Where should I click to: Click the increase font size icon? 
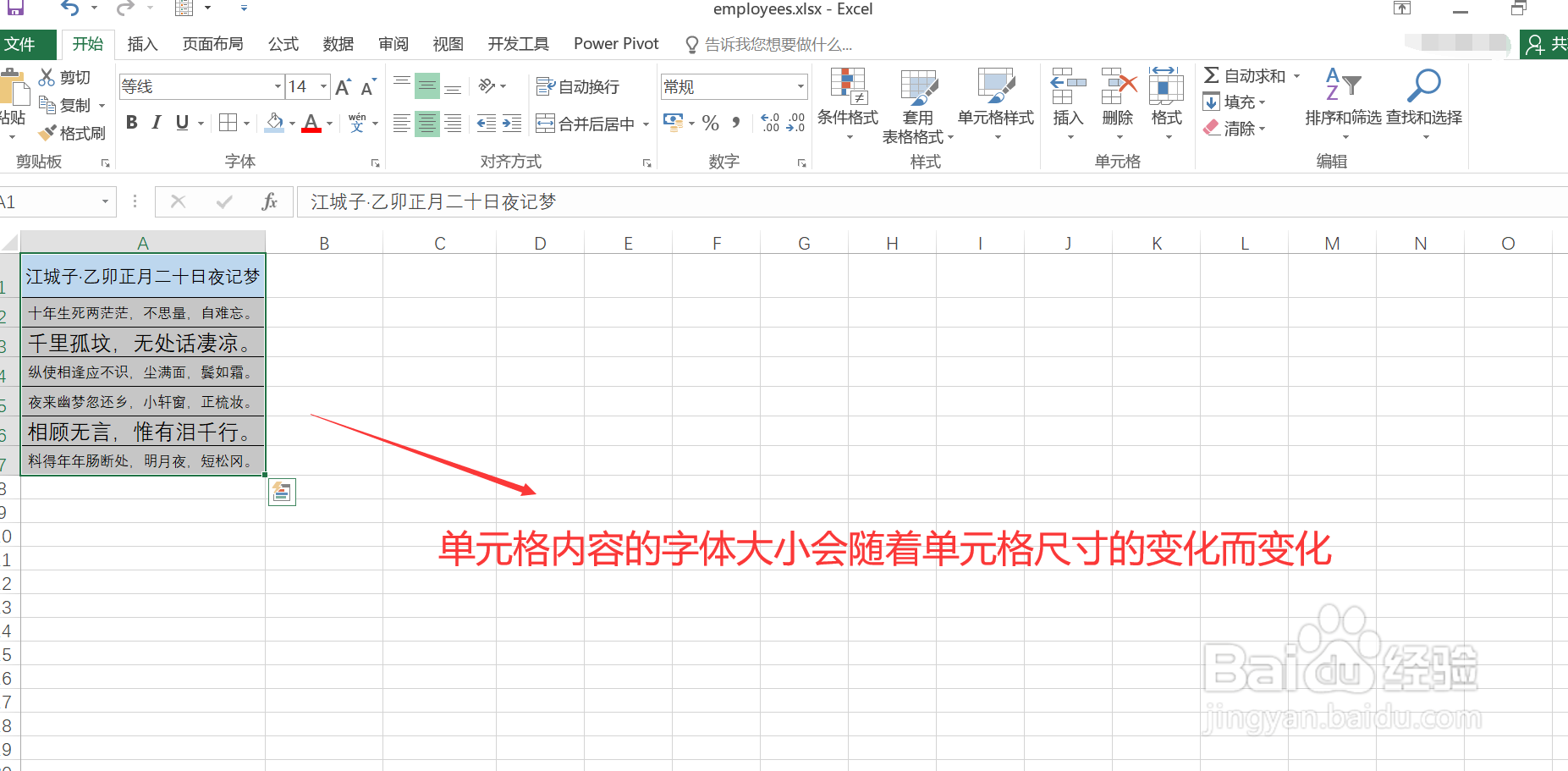pos(341,85)
